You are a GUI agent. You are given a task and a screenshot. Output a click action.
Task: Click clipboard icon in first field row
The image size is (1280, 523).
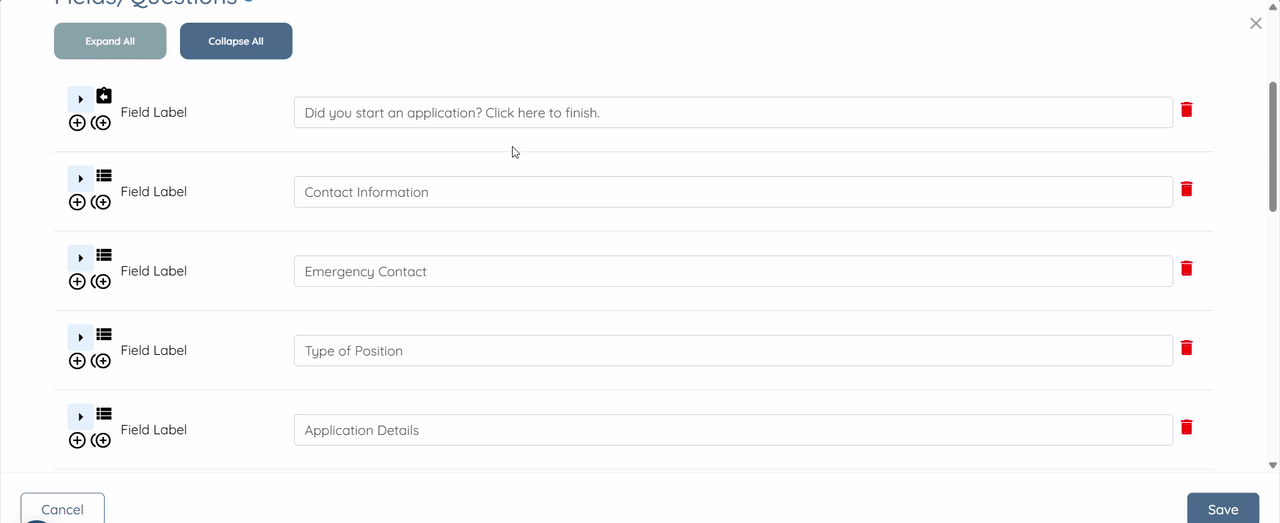[x=104, y=96]
